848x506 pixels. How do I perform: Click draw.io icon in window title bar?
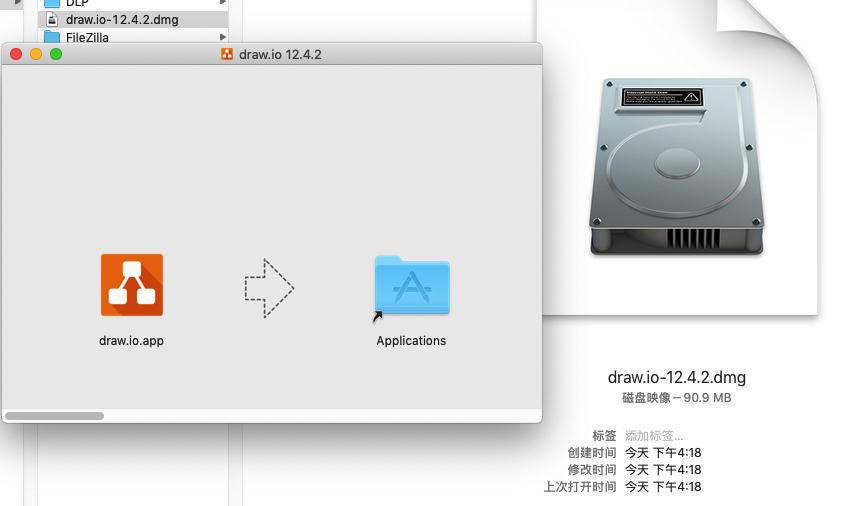[227, 54]
